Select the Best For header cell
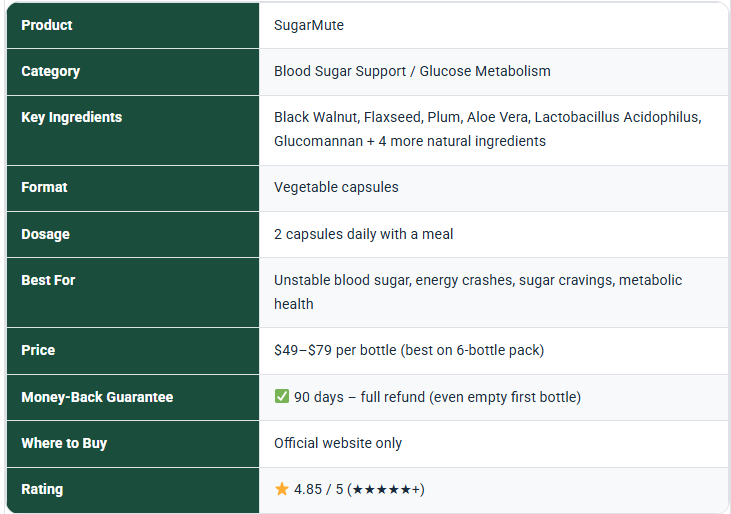731x514 pixels. [133, 292]
